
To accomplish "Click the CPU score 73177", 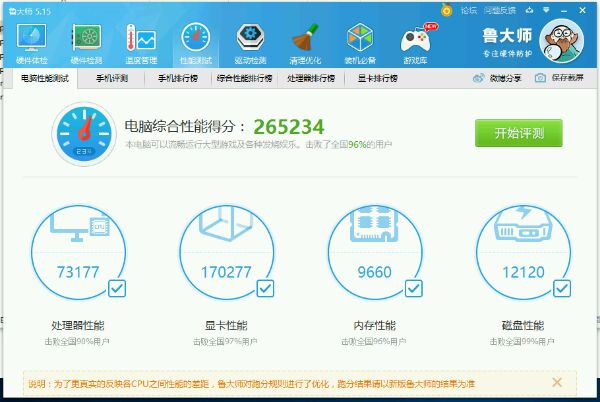I will pyautogui.click(x=78, y=272).
